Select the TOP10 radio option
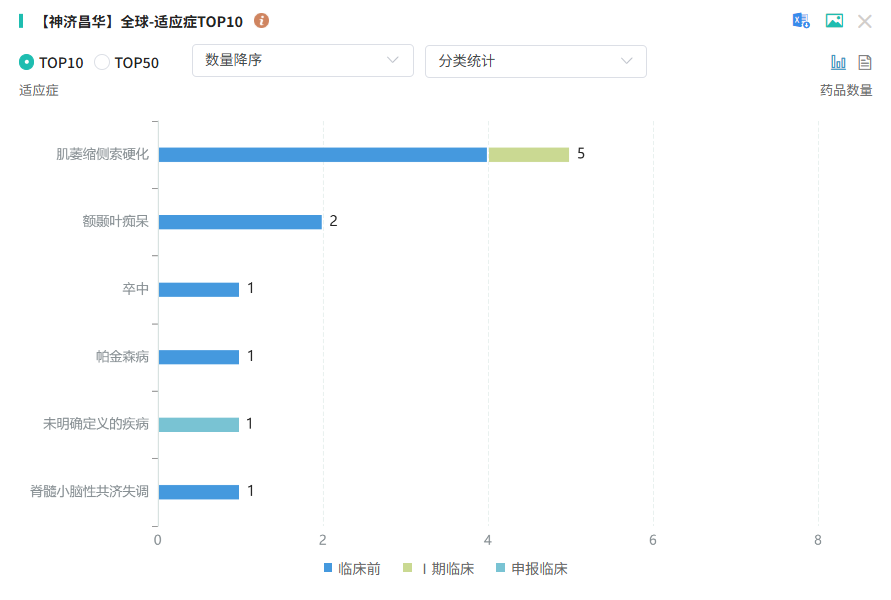The width and height of the screenshot is (891, 600). (x=27, y=62)
